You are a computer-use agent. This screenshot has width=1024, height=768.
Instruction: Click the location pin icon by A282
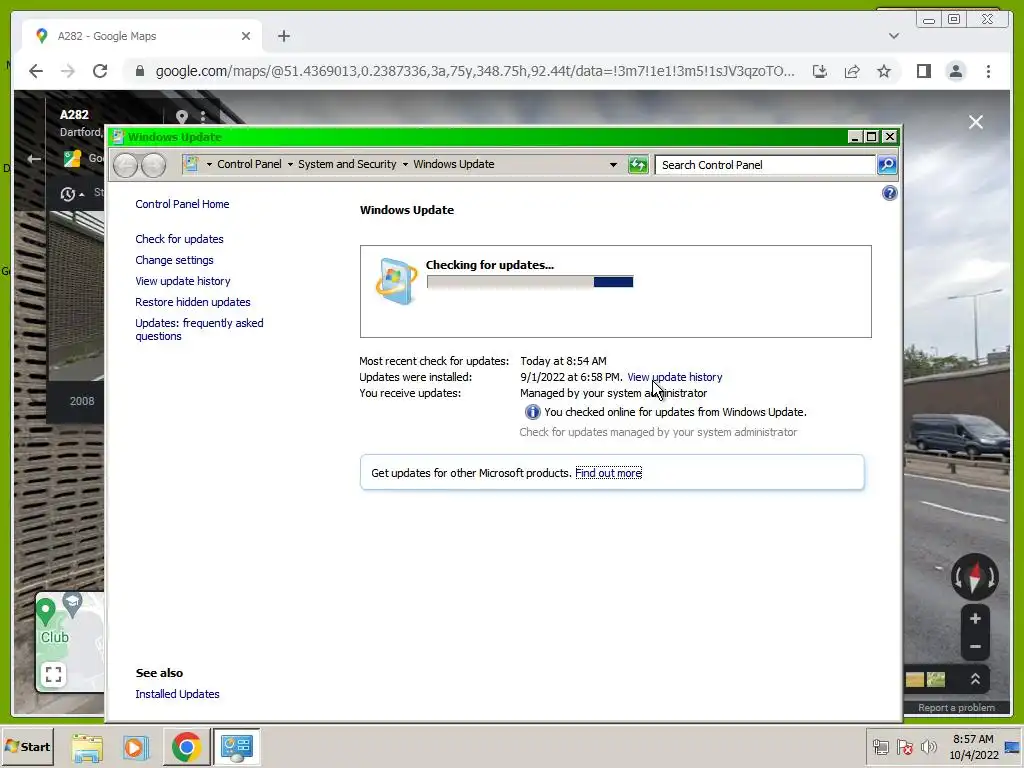(x=182, y=117)
